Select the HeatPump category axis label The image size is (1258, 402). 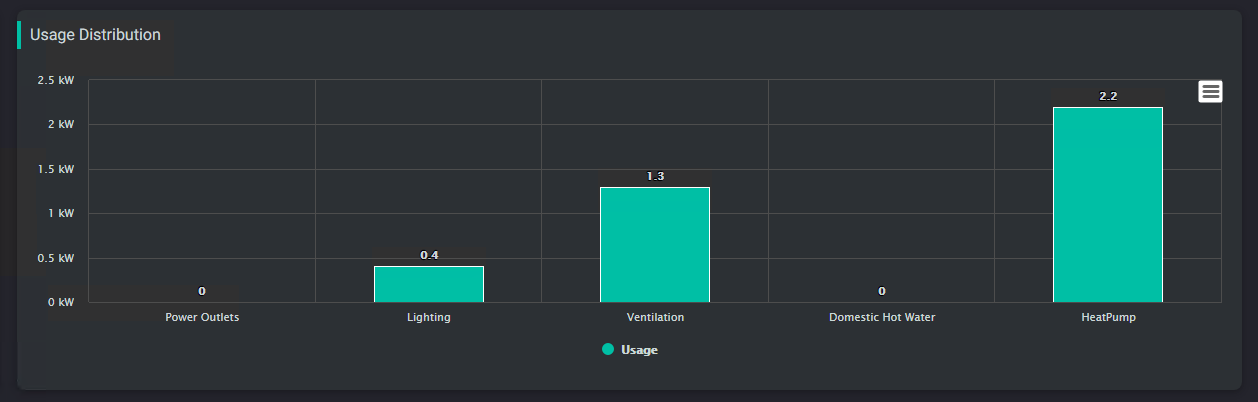tap(1108, 317)
